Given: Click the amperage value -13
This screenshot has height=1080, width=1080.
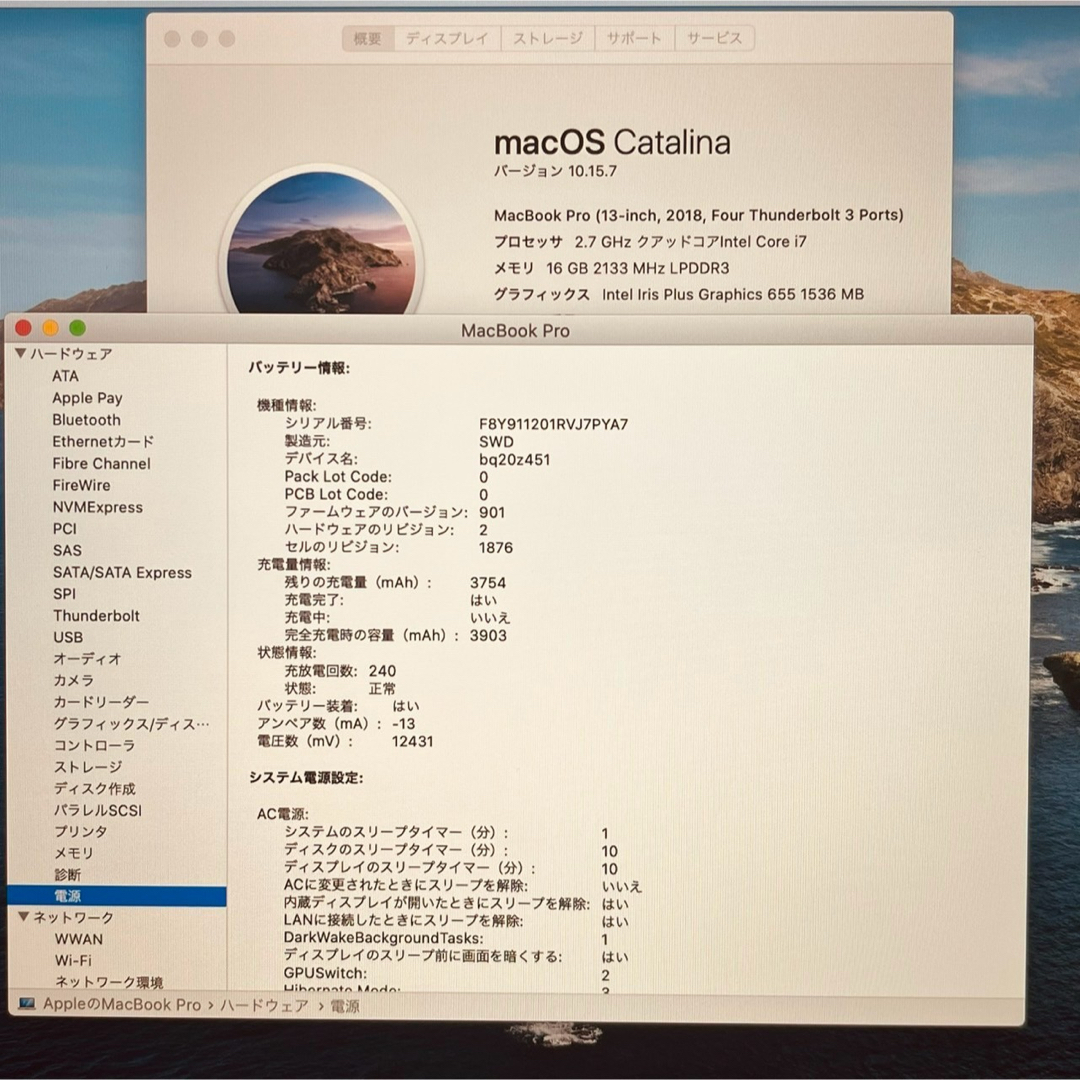Looking at the screenshot, I should 404,724.
